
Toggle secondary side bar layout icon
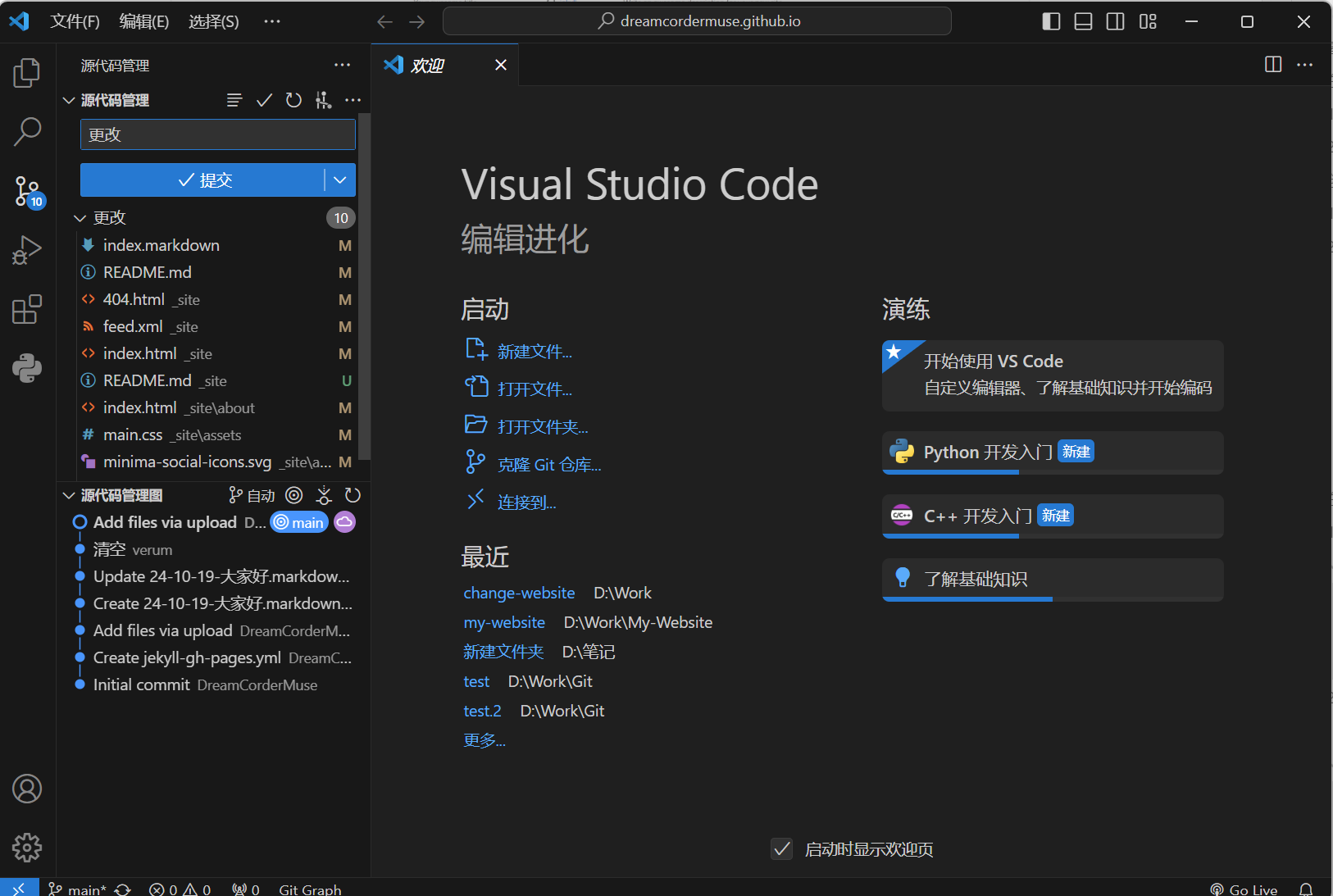[1116, 21]
